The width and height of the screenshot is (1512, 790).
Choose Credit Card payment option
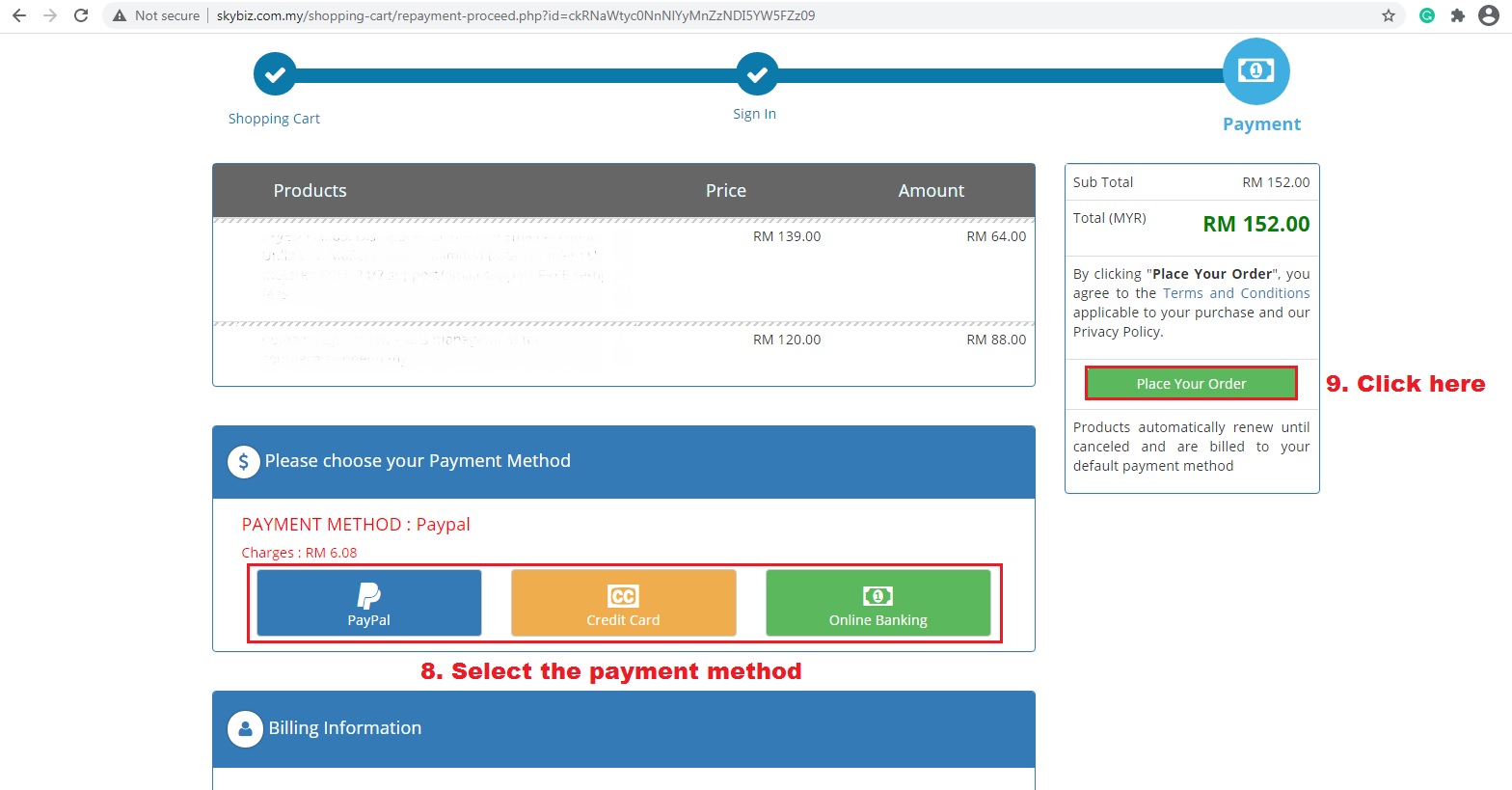point(623,603)
